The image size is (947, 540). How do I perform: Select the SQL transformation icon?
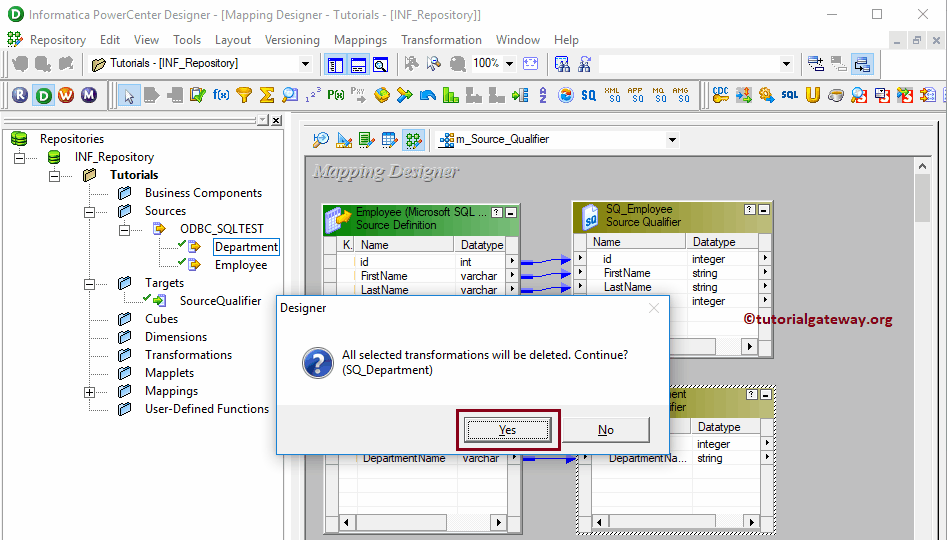coord(789,95)
